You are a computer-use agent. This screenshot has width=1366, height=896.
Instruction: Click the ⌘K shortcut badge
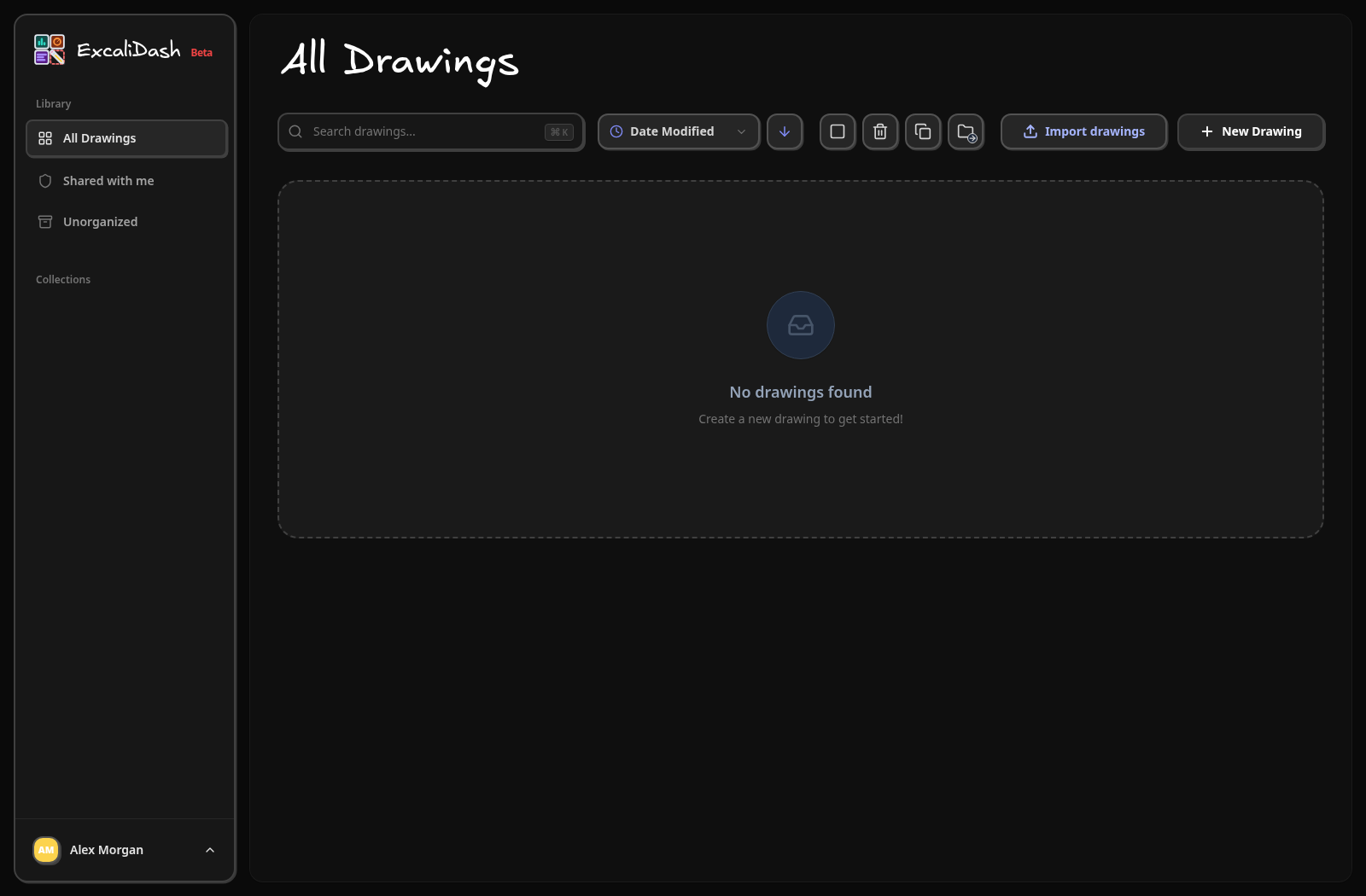[559, 132]
